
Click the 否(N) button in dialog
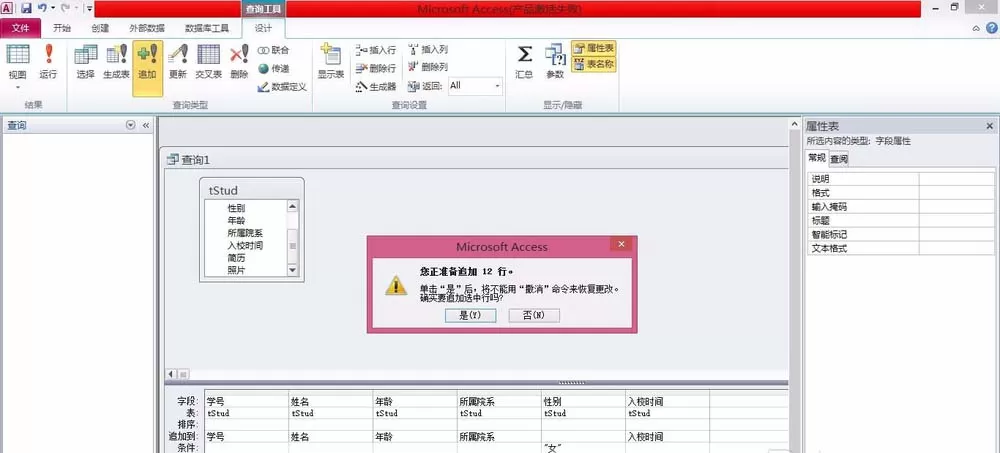click(x=534, y=315)
